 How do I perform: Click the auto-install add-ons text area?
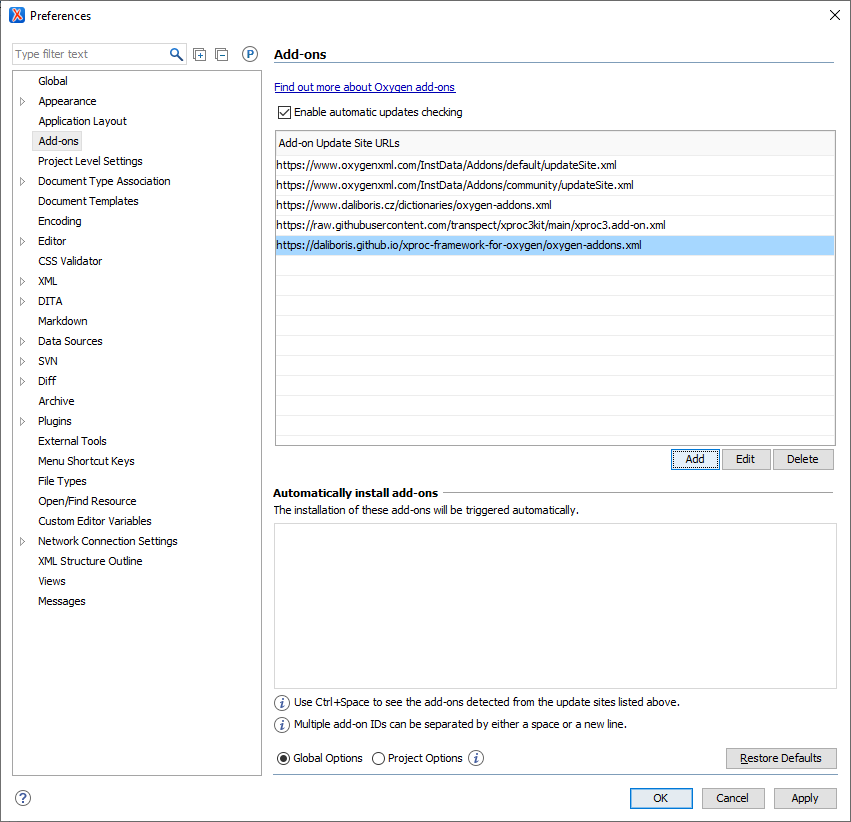click(555, 606)
